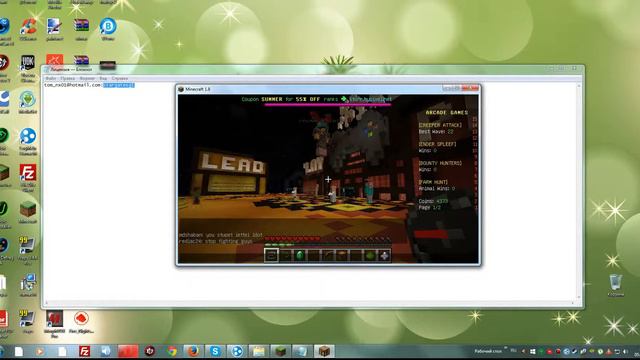The width and height of the screenshot is (640, 360).
Task: Open Skype from the taskbar
Action: 215,351
